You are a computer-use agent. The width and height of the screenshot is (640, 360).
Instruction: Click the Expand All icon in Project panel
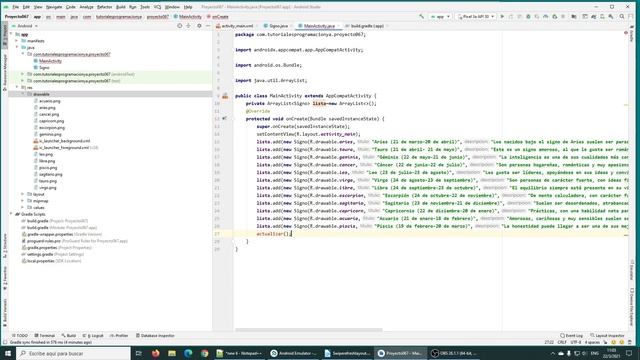point(189,26)
